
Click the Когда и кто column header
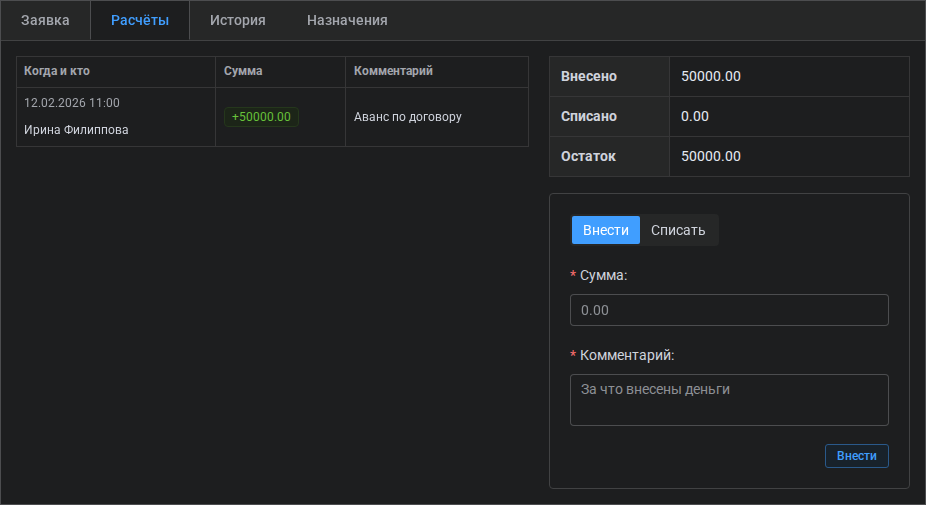point(116,71)
